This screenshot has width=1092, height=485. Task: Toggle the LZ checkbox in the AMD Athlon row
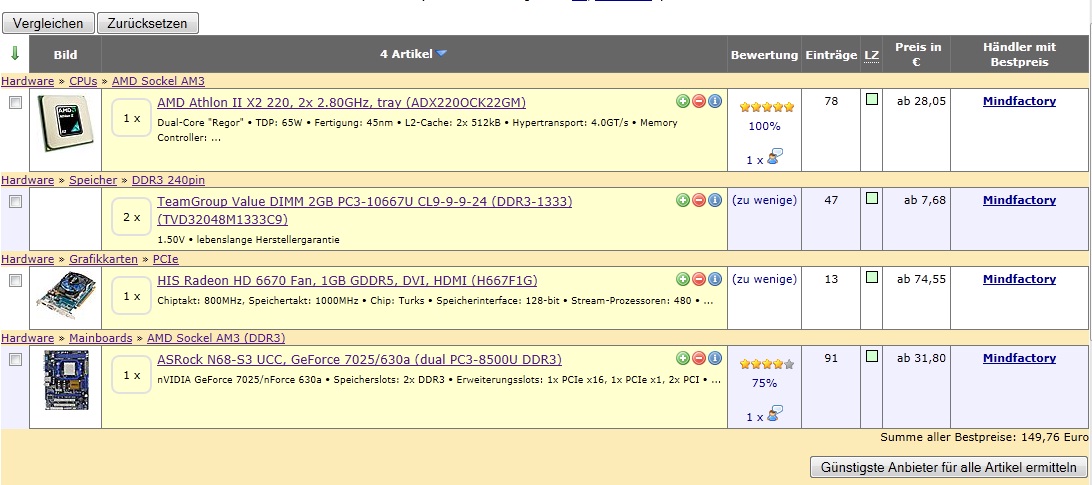click(x=871, y=100)
